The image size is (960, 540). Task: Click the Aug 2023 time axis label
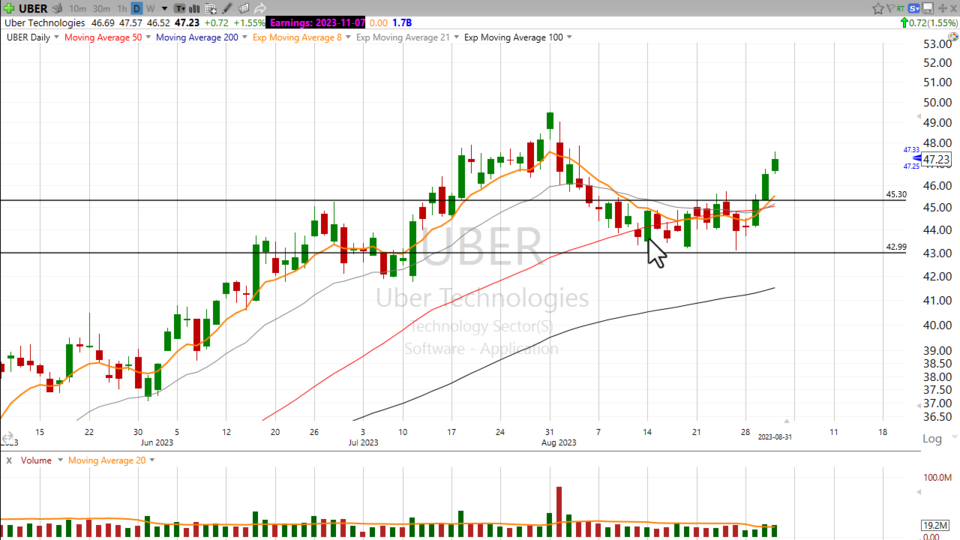click(558, 442)
